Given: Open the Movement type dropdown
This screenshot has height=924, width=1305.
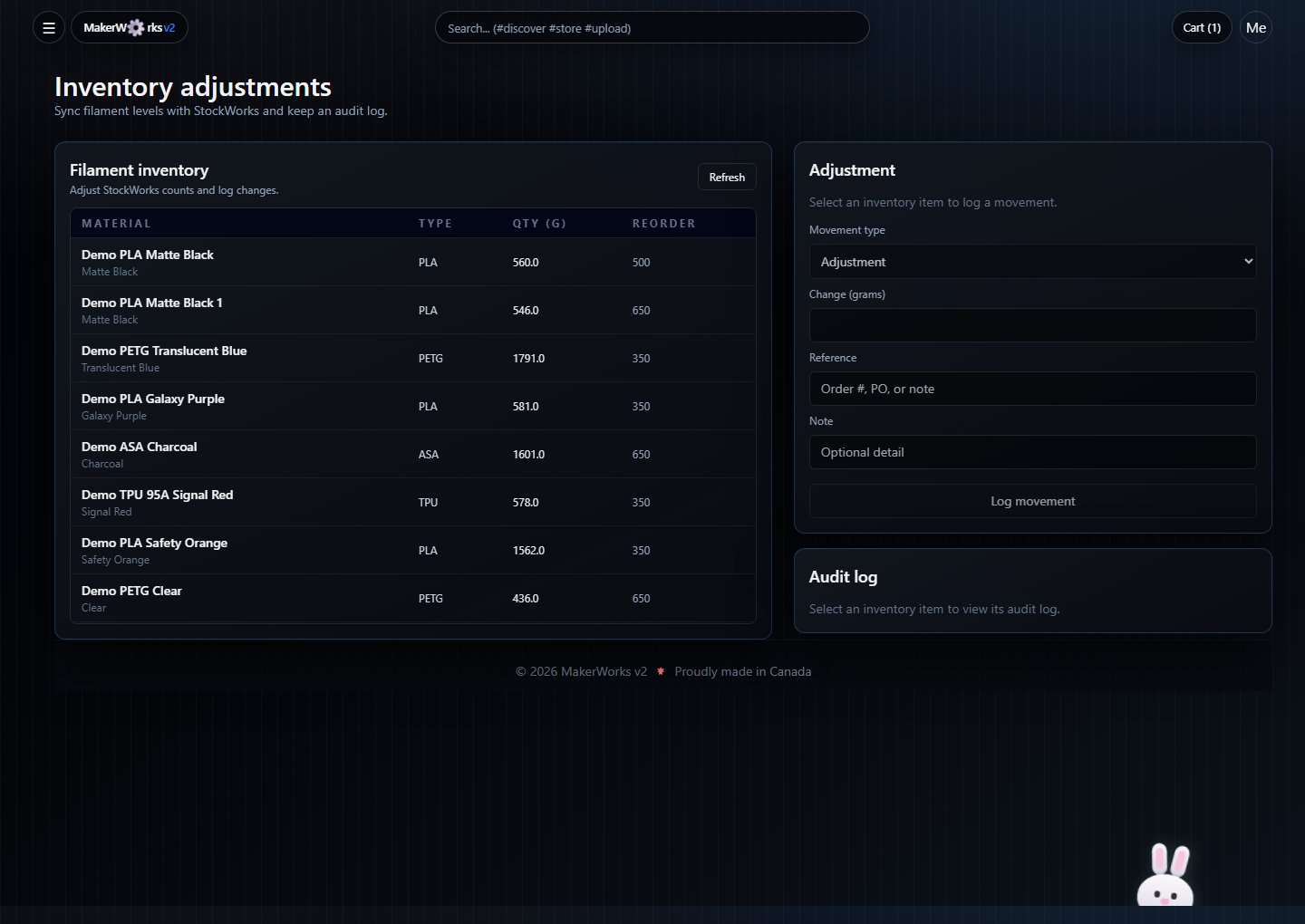Looking at the screenshot, I should tap(1033, 262).
